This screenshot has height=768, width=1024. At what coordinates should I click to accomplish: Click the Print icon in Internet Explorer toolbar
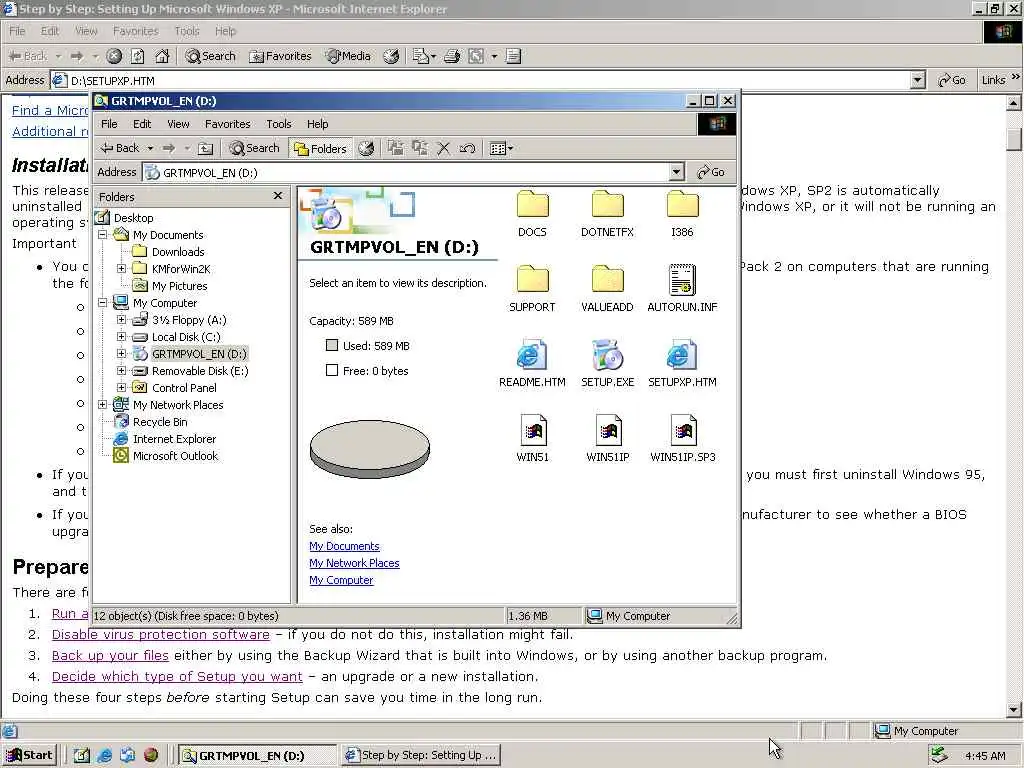pyautogui.click(x=452, y=56)
